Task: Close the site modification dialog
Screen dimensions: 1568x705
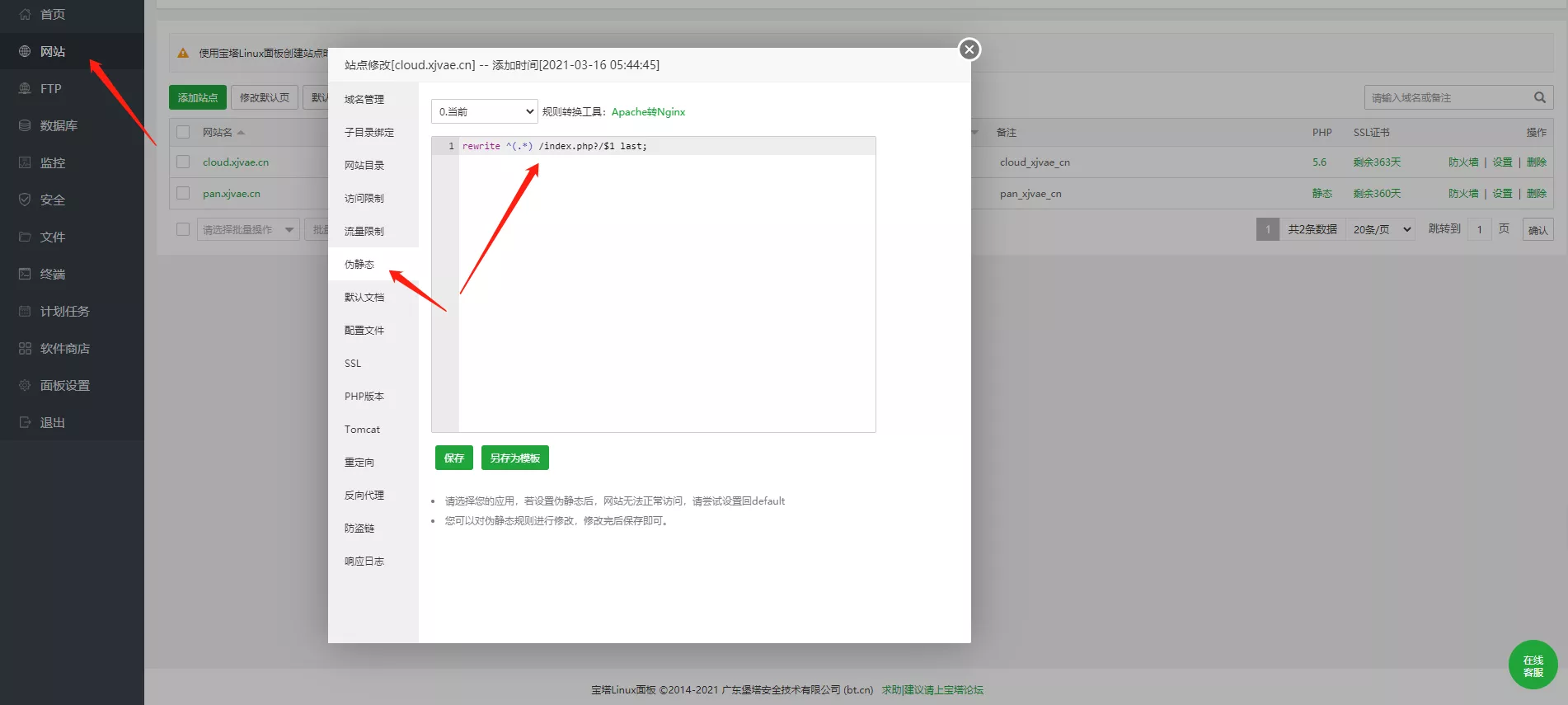Action: pos(969,49)
